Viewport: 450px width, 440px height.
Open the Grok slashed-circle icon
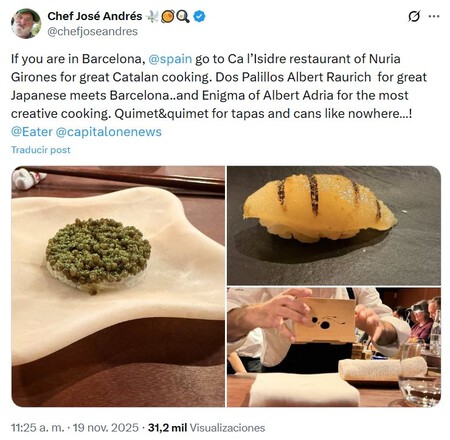pos(414,16)
